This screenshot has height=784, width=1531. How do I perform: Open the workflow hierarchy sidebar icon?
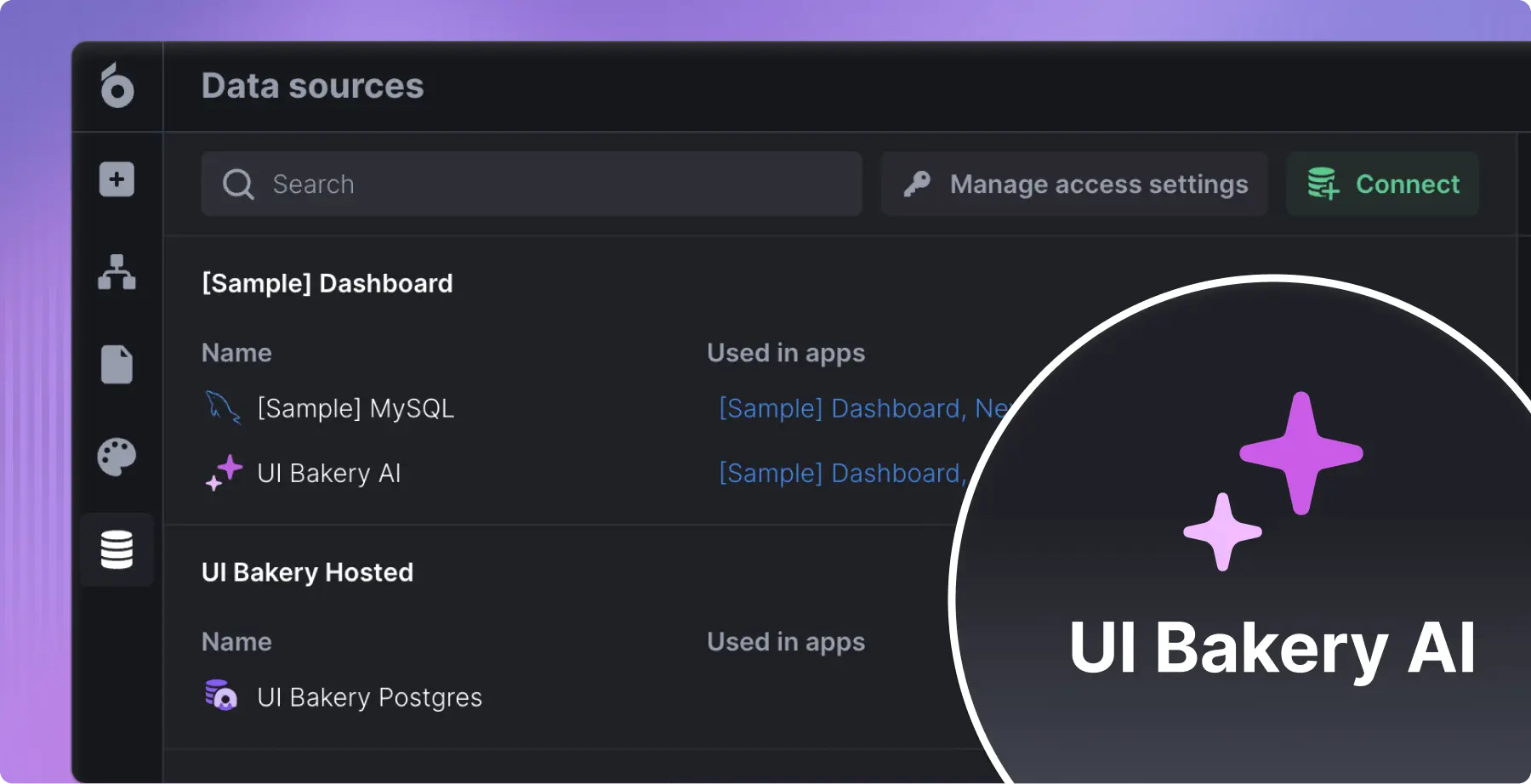117,272
